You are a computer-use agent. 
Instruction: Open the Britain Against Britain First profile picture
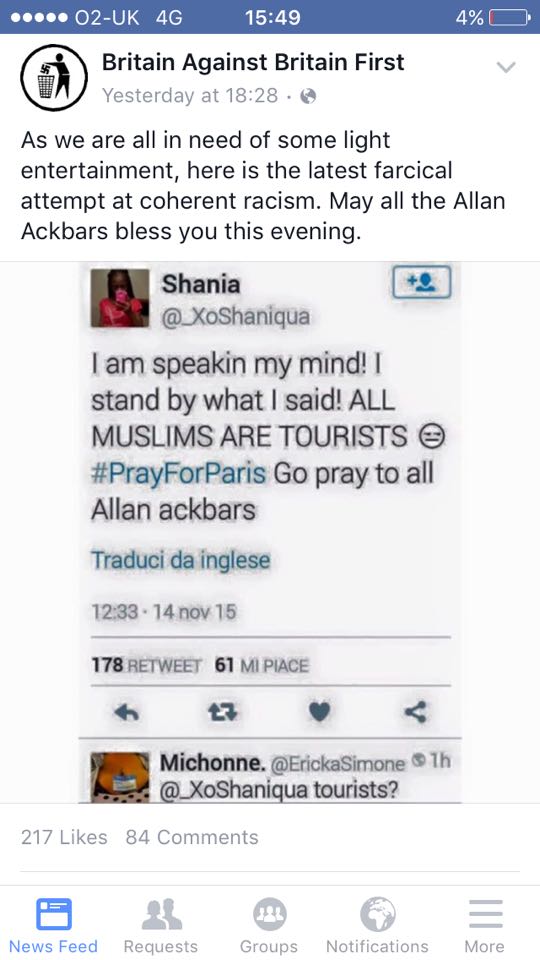54,77
